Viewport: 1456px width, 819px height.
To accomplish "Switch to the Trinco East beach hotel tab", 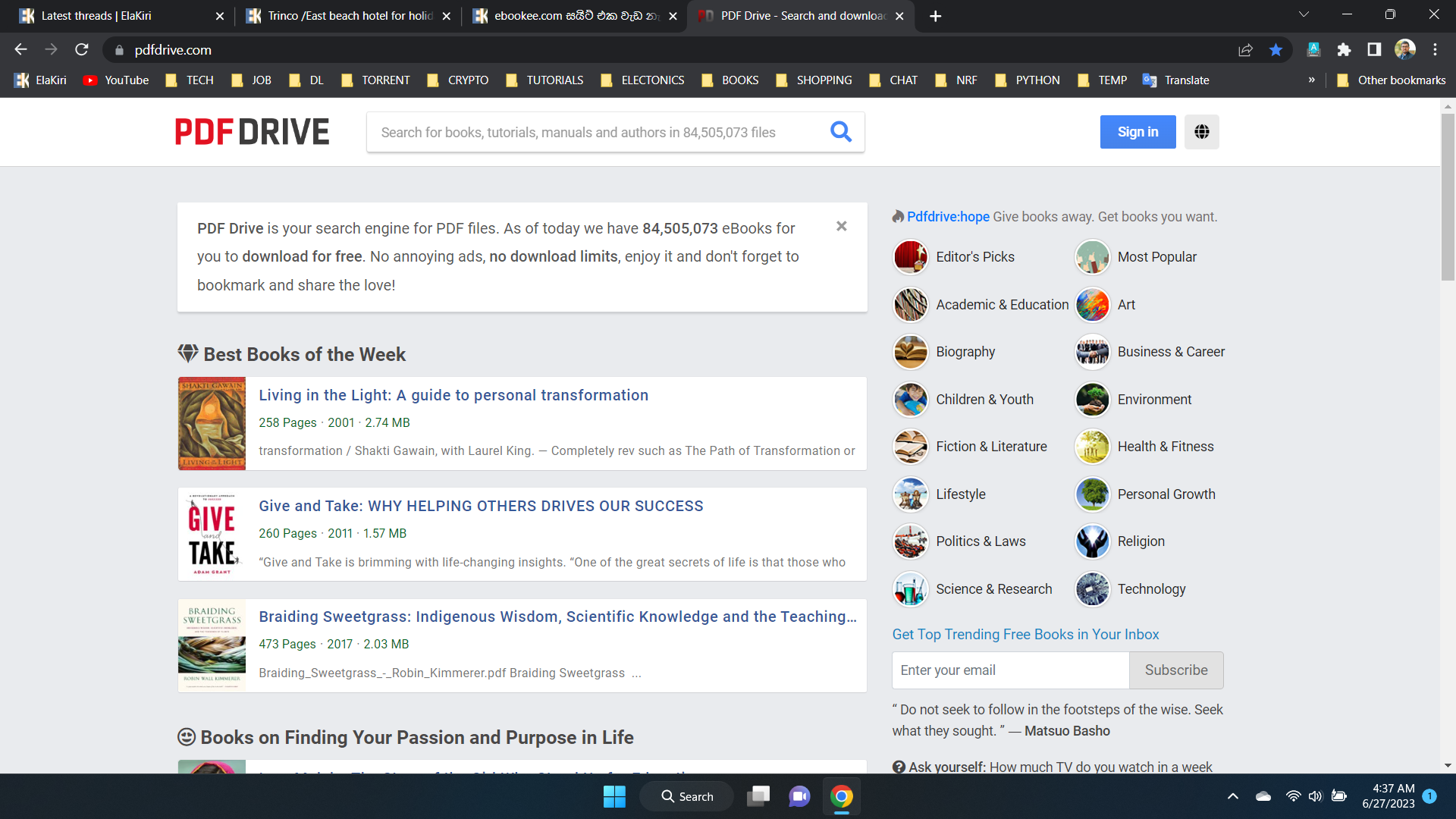I will pos(348,16).
